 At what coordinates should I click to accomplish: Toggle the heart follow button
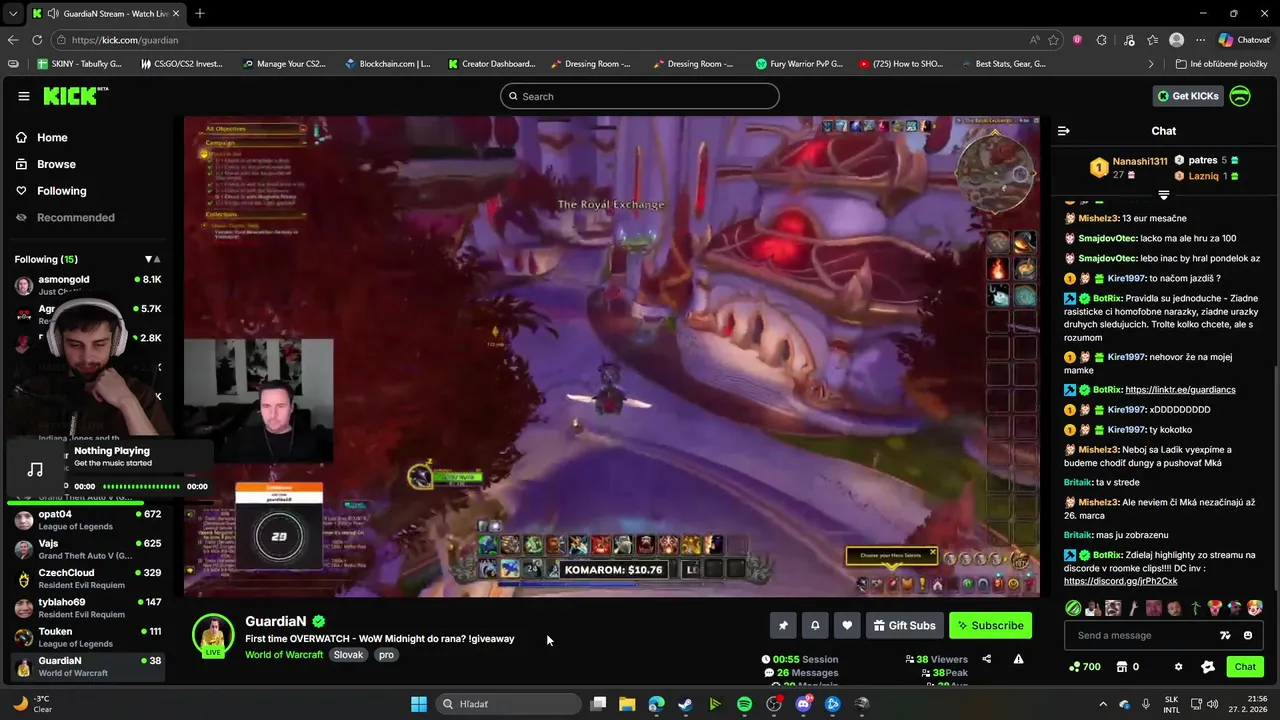pyautogui.click(x=847, y=626)
